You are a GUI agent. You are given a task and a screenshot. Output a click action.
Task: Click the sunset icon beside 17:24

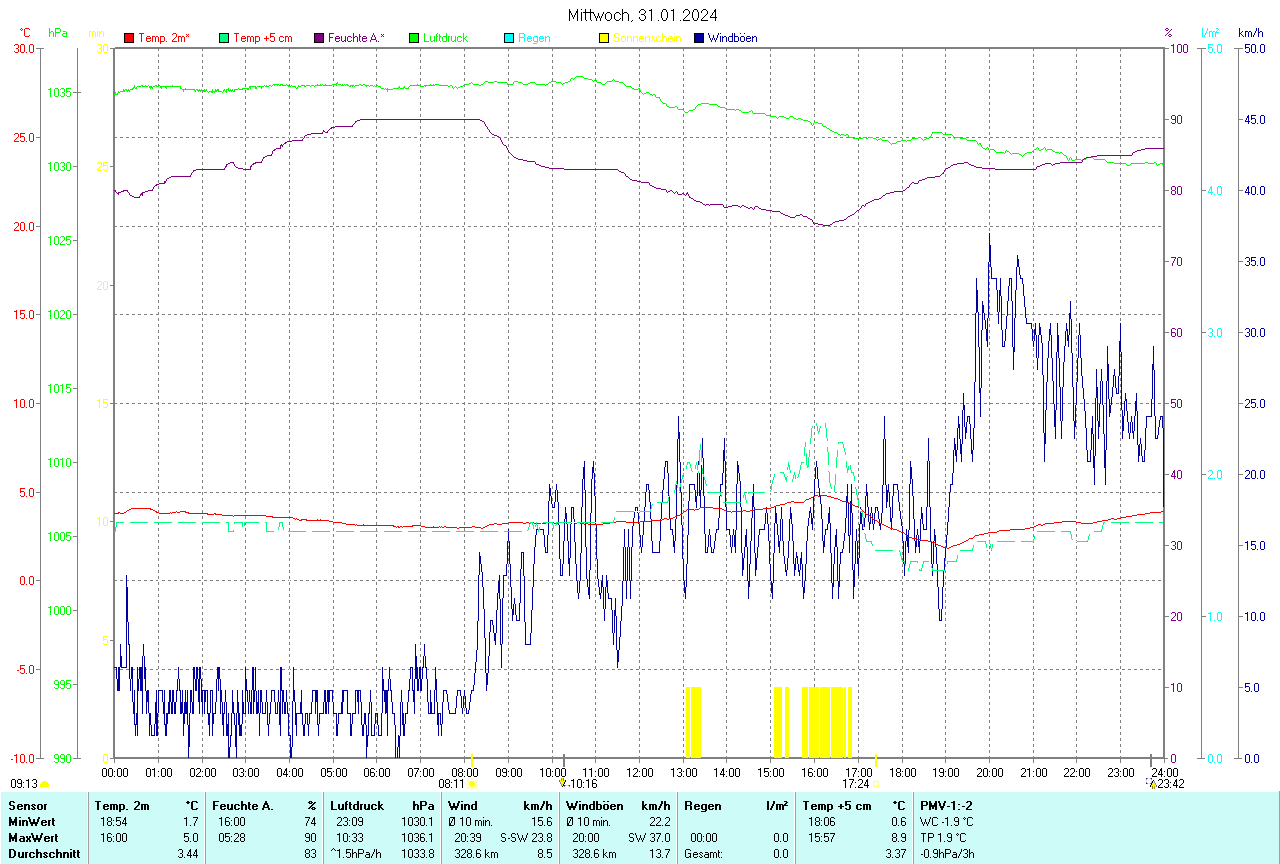pos(877,785)
